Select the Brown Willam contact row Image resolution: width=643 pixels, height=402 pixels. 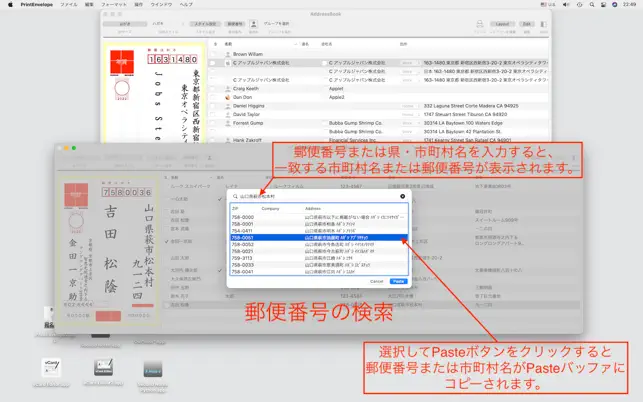(379, 54)
